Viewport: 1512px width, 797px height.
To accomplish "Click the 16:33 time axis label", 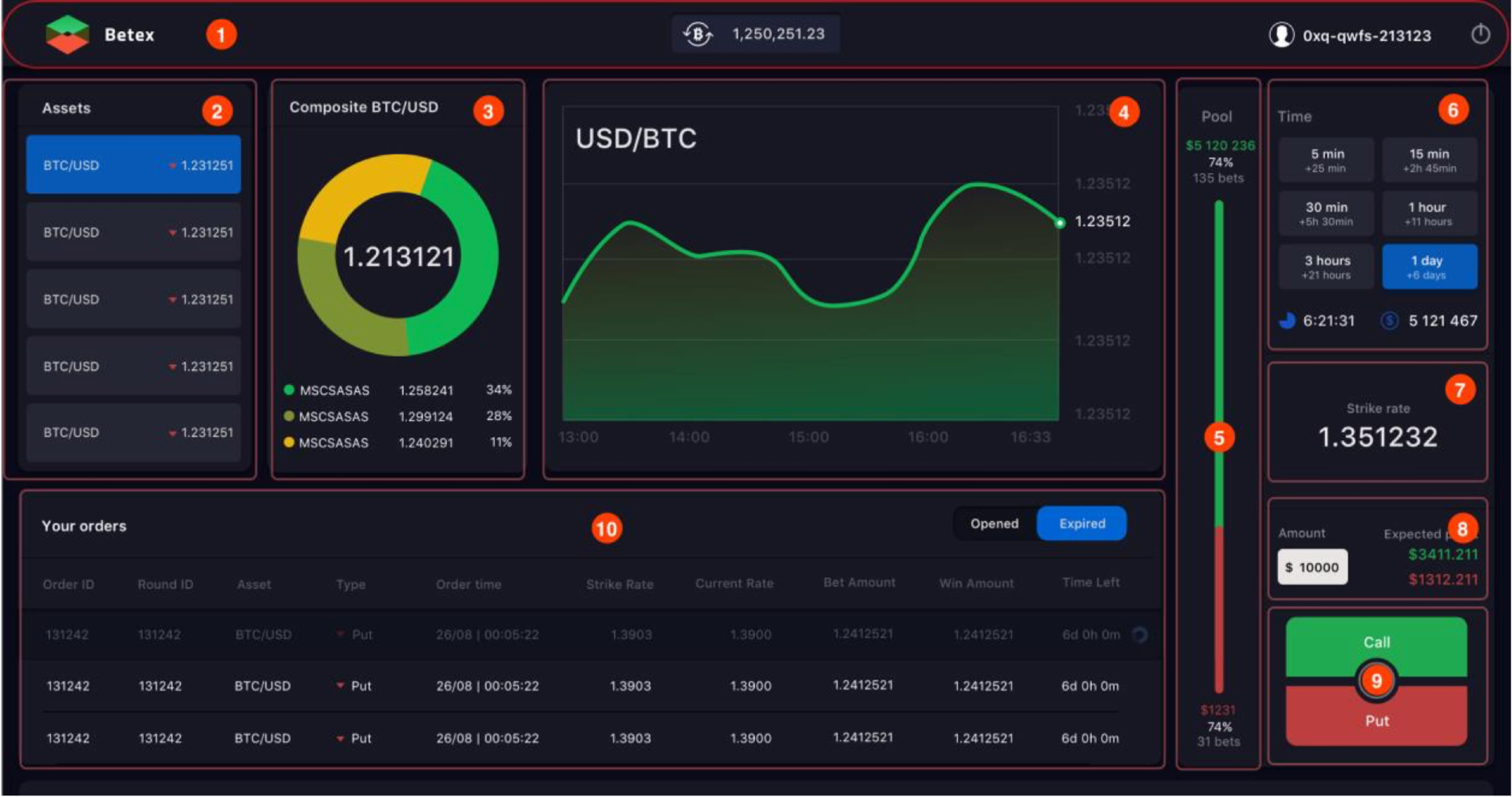I will pyautogui.click(x=1031, y=437).
